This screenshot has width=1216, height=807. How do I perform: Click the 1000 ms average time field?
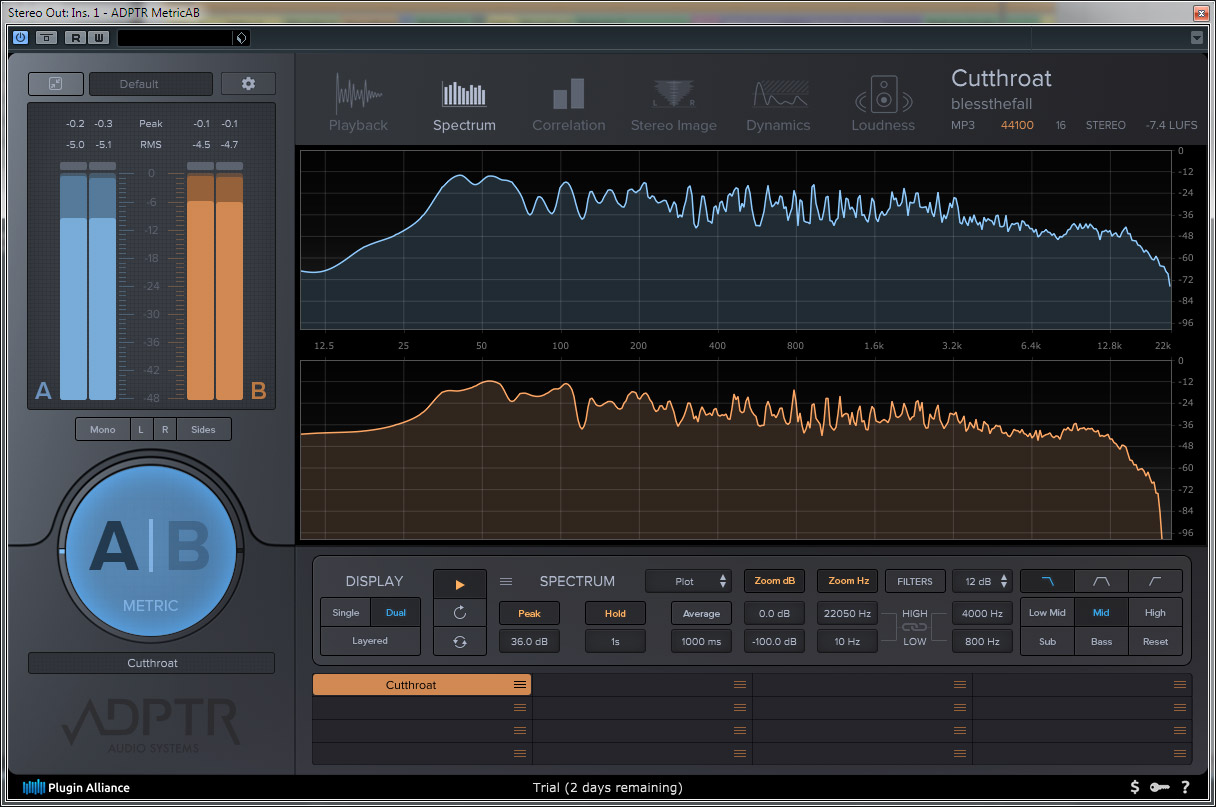pos(701,642)
